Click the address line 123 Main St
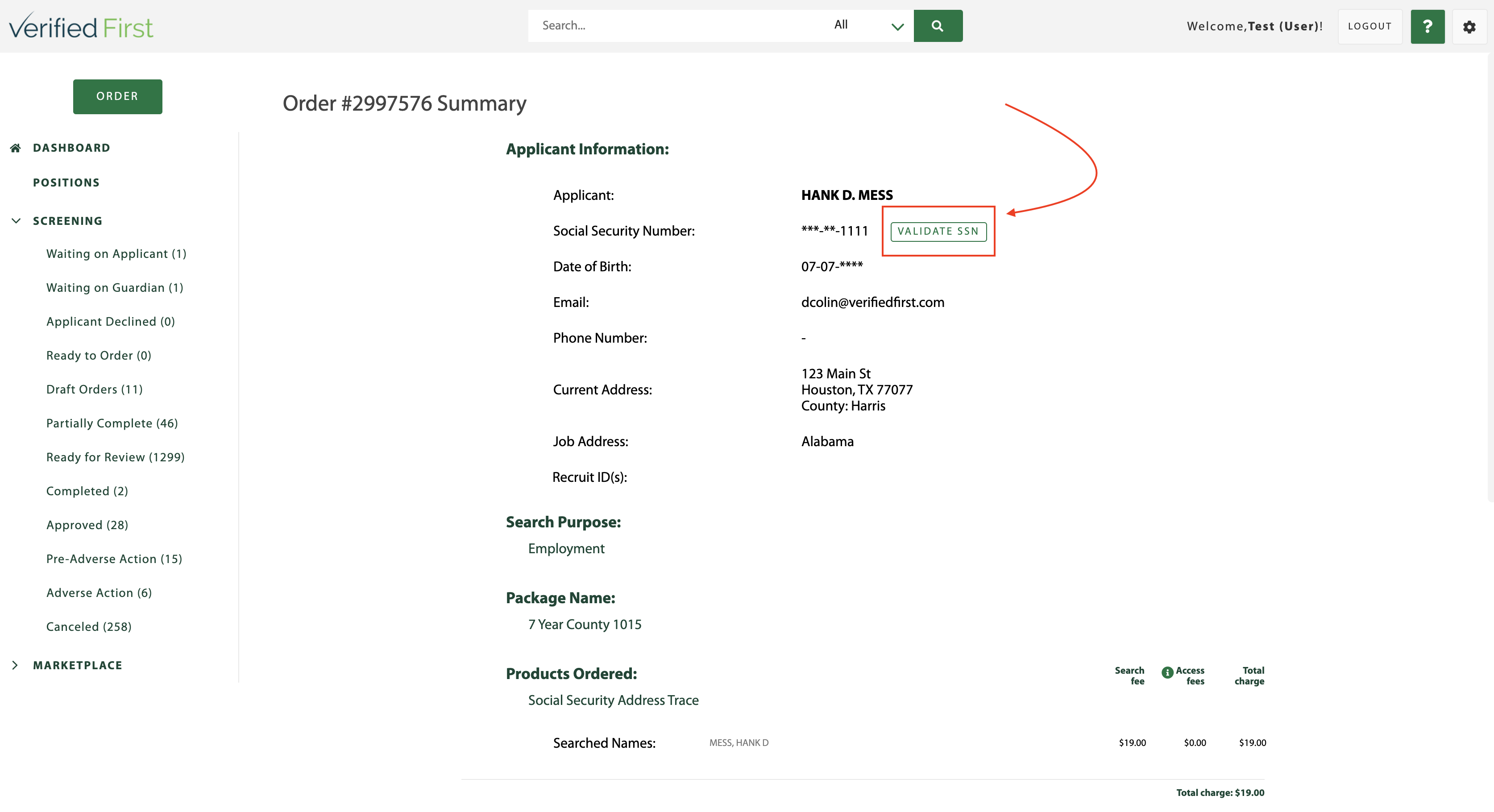The height and width of the screenshot is (812, 1494). [x=836, y=374]
